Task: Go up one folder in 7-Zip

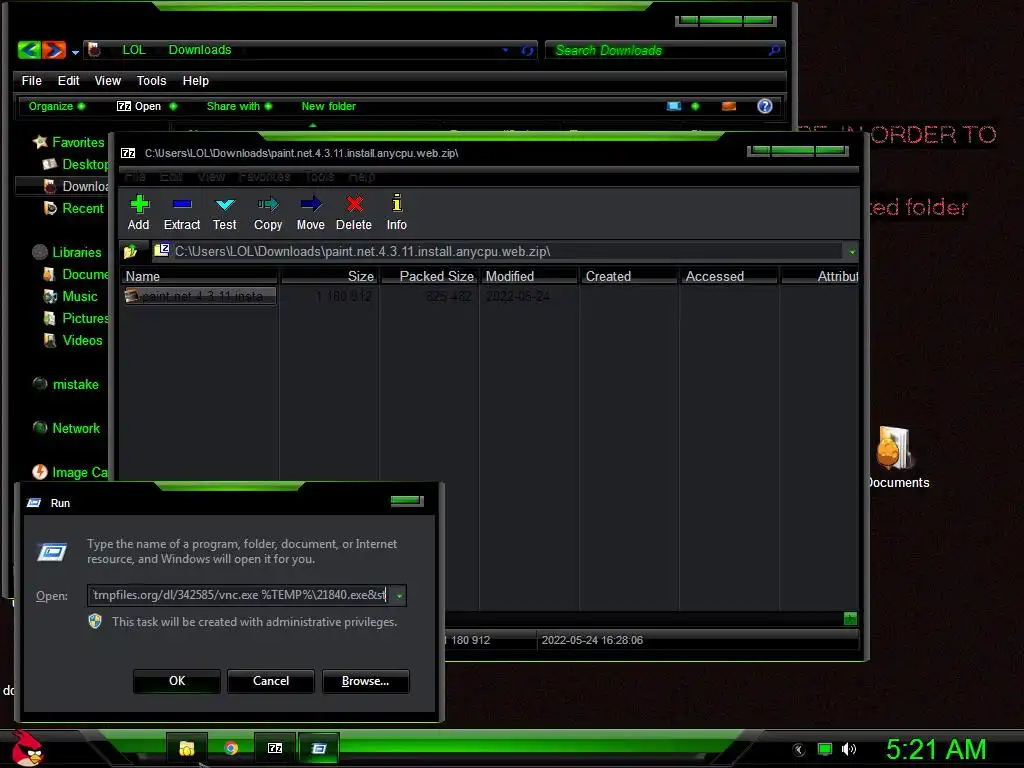Action: (x=131, y=251)
